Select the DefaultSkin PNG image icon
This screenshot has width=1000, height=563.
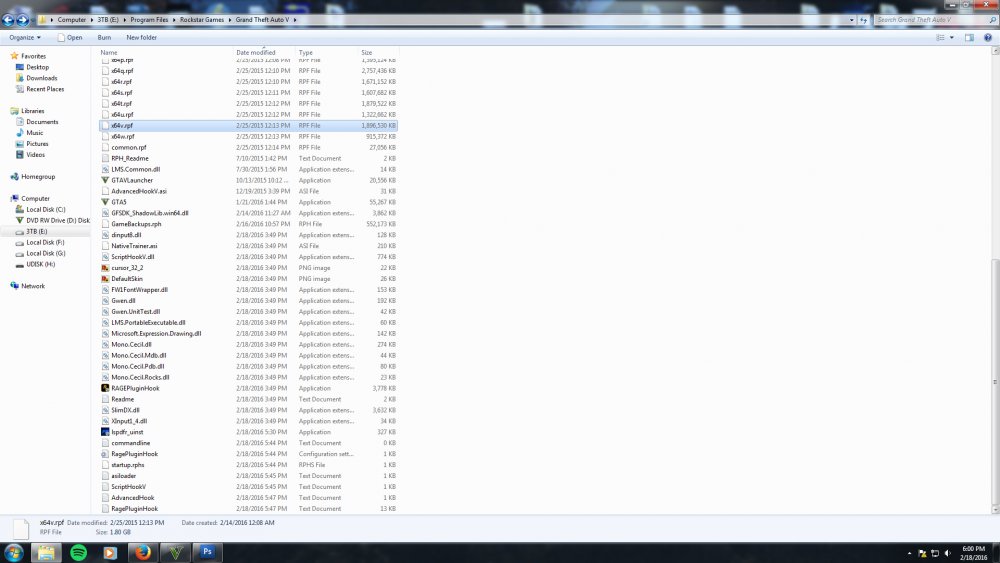(105, 279)
